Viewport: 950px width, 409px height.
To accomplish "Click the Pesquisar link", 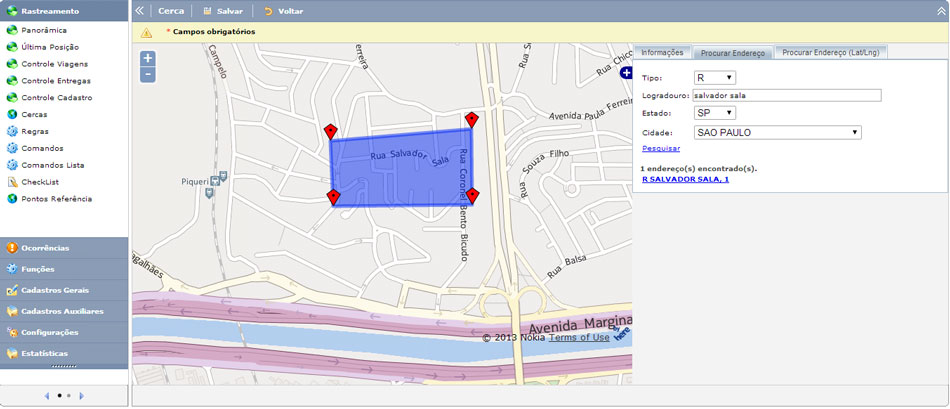I will click(x=661, y=148).
